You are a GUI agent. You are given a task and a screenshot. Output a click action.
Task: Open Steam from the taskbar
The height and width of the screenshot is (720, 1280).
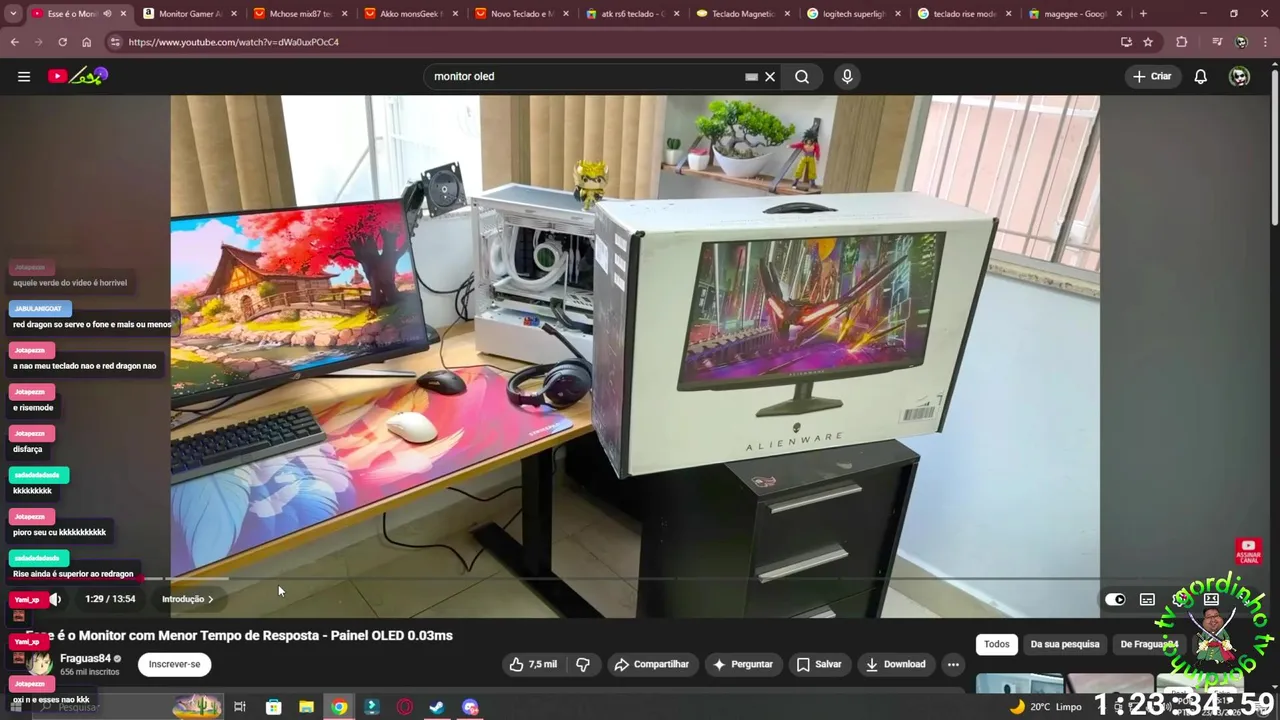coord(437,707)
